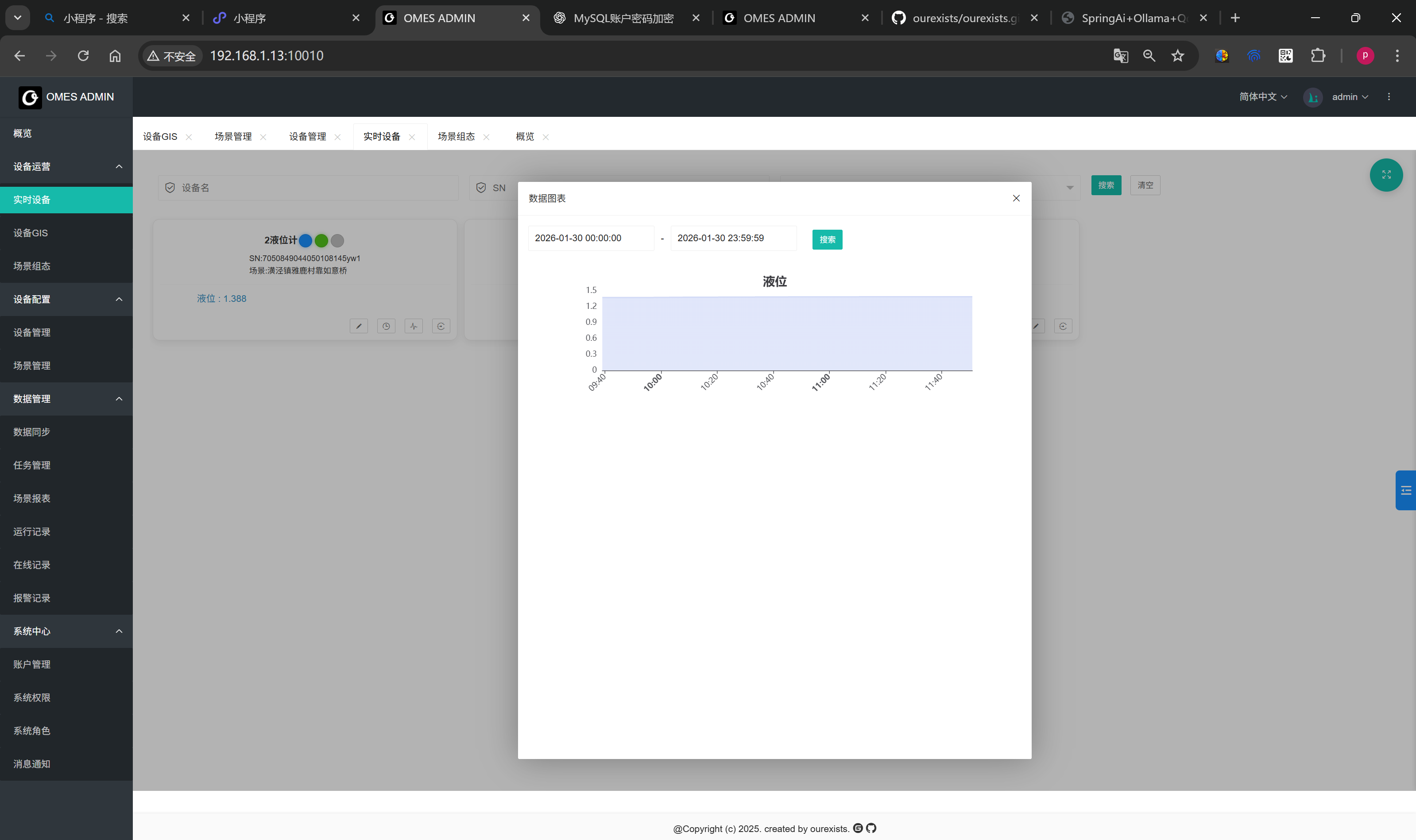Close the 数据图表 dialog
The height and width of the screenshot is (840, 1416).
(1016, 198)
